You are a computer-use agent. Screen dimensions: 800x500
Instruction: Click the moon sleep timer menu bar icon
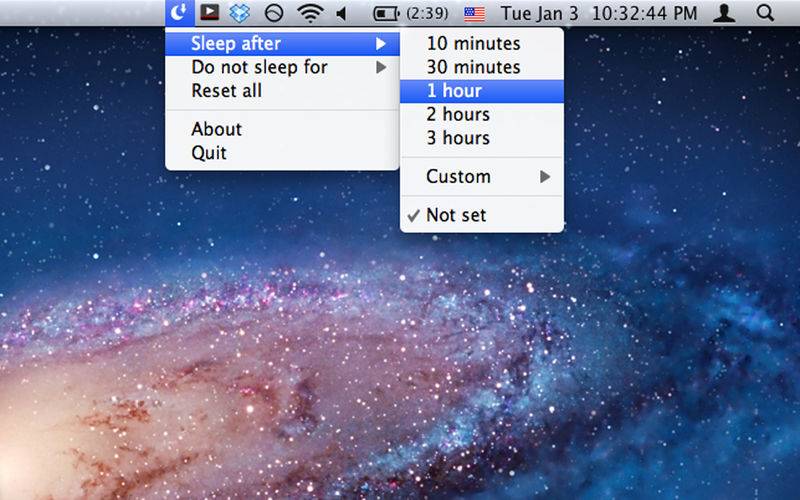178,13
